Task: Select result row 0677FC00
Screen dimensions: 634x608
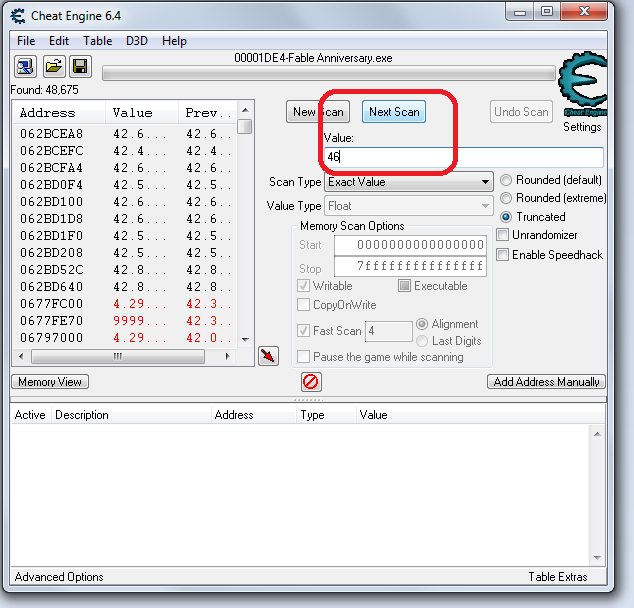Action: [125, 303]
